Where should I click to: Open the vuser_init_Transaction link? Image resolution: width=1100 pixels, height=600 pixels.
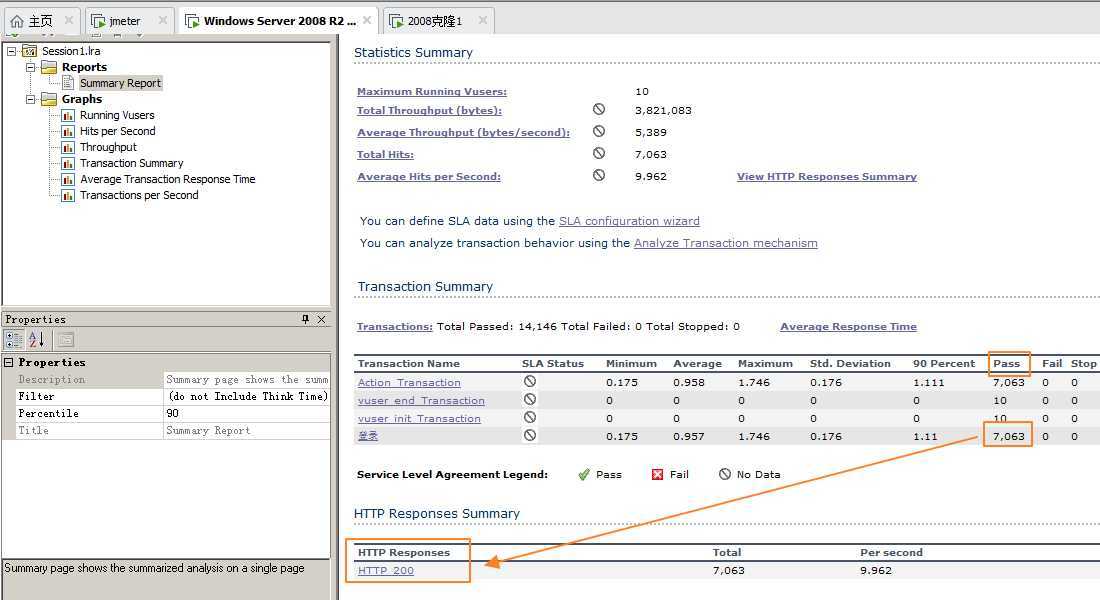[419, 419]
